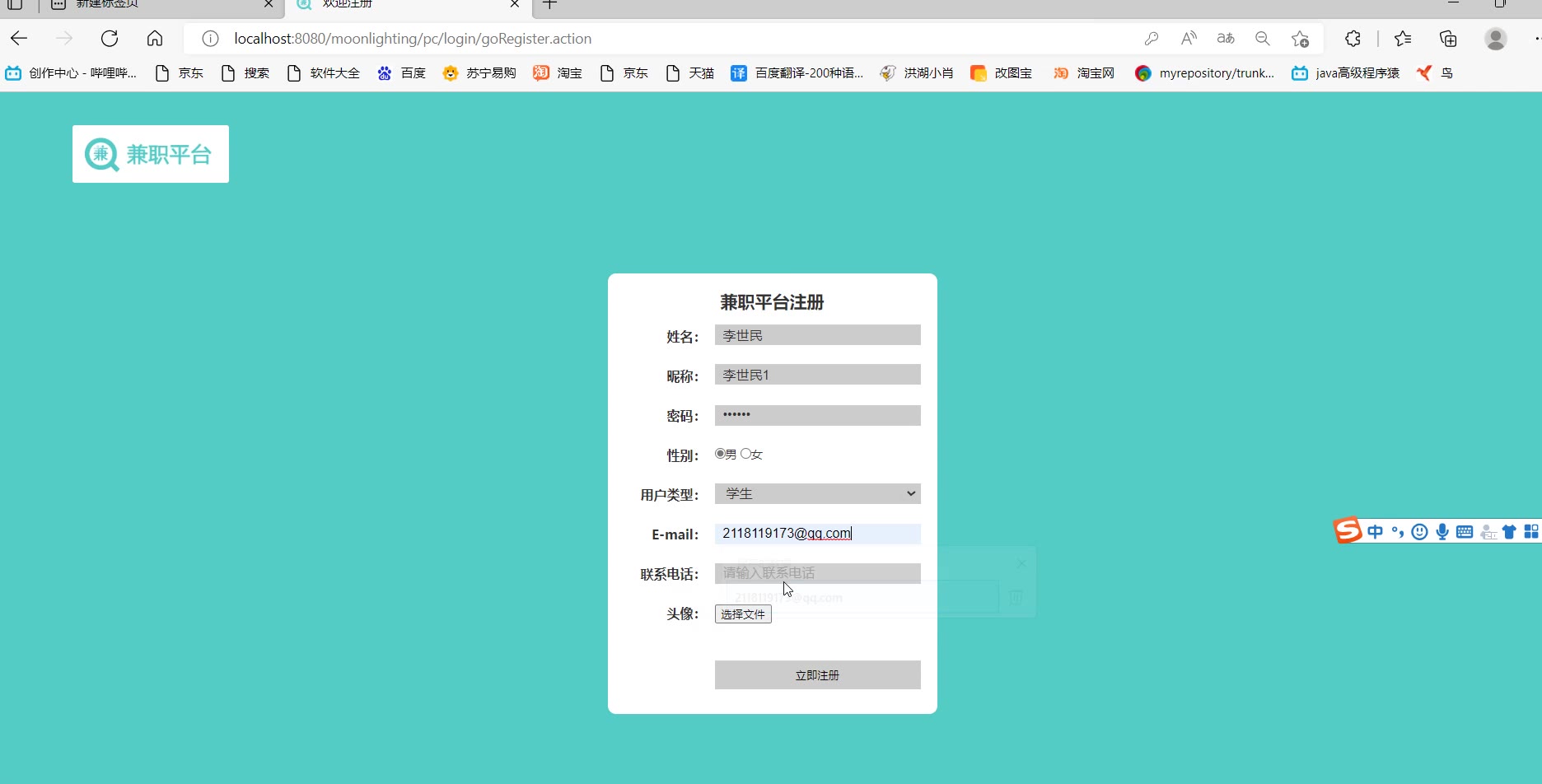Select the 男 gender radio button

pyautogui.click(x=720, y=454)
